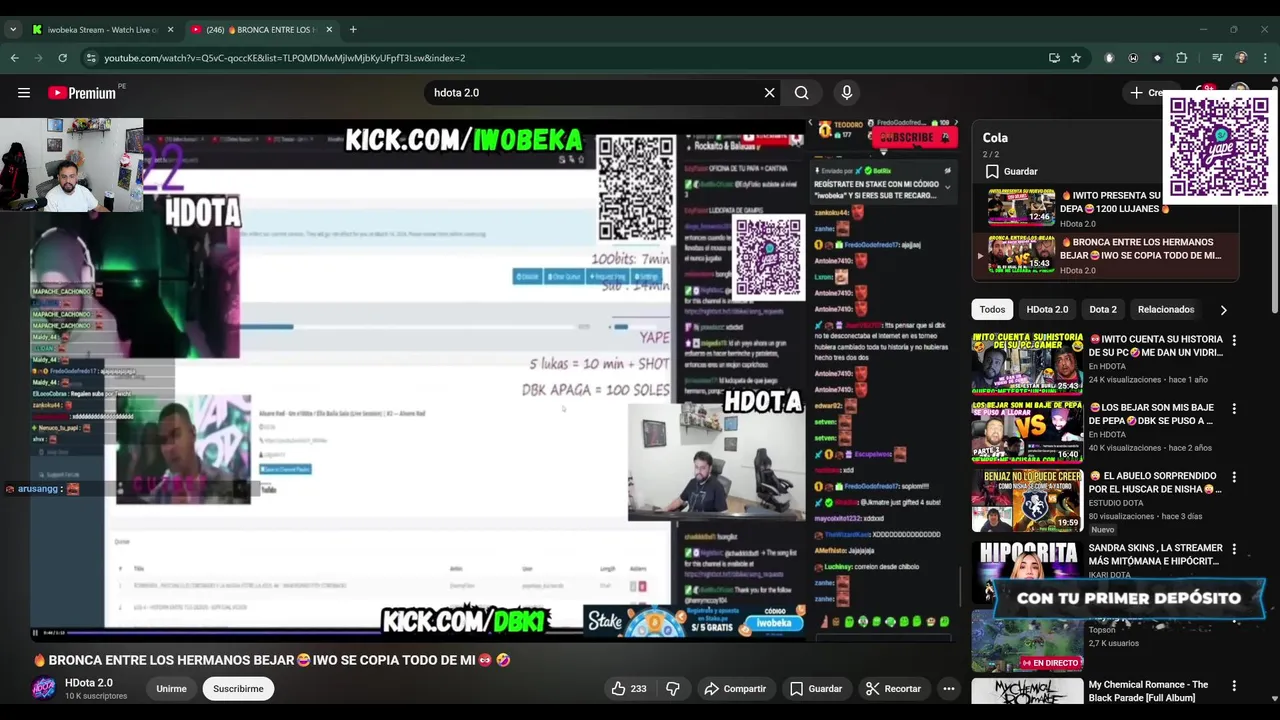Screen dimensions: 1280x720
Task: Open video LOS BEJAR SON MIS BAJE
Action: tap(1151, 414)
